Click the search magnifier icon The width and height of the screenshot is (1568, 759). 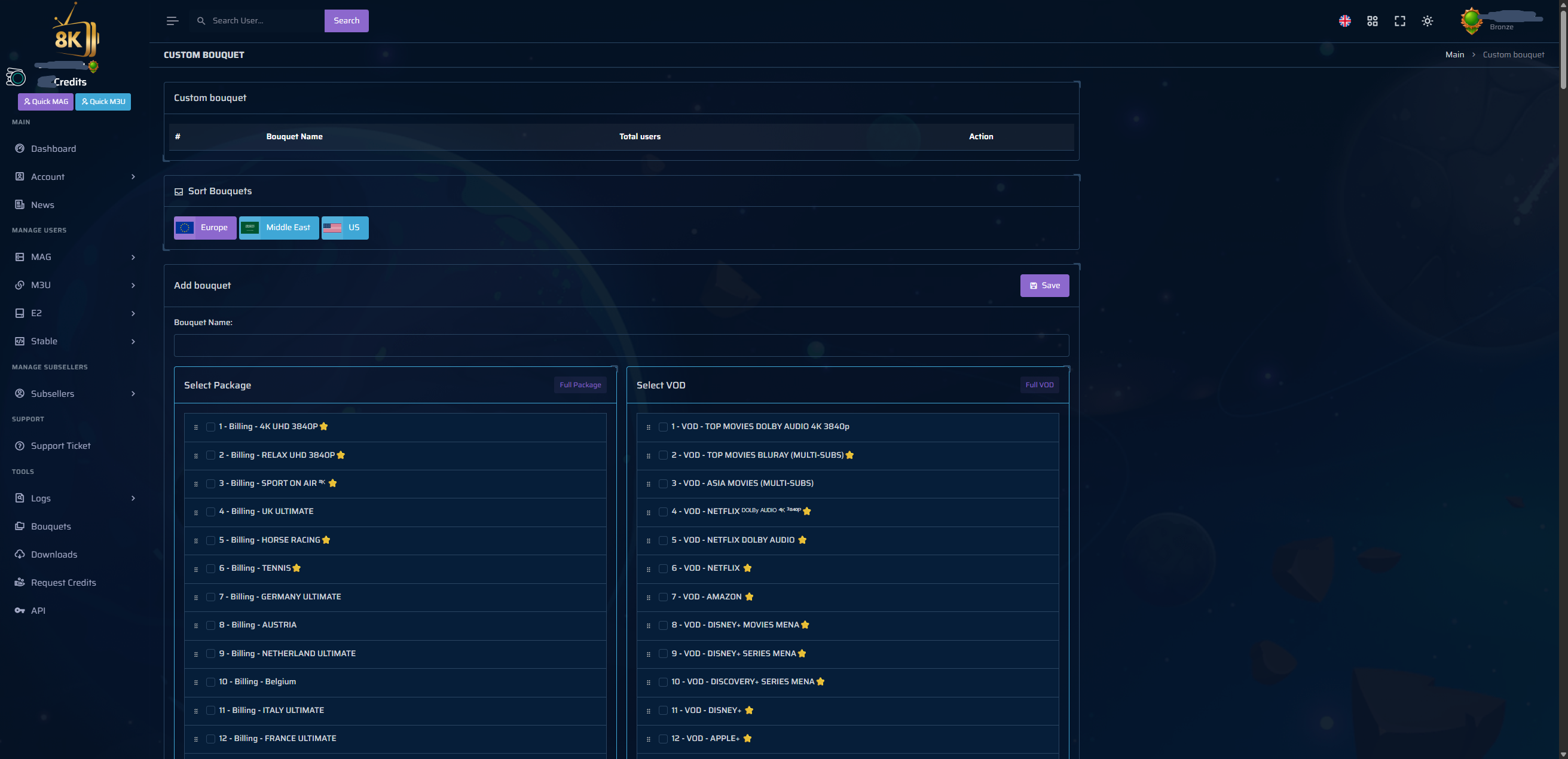click(201, 21)
